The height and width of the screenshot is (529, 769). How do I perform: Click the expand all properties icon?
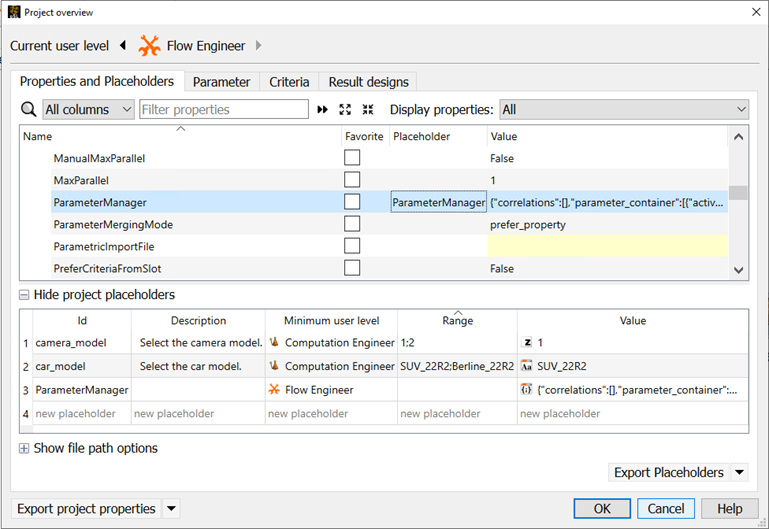346,110
